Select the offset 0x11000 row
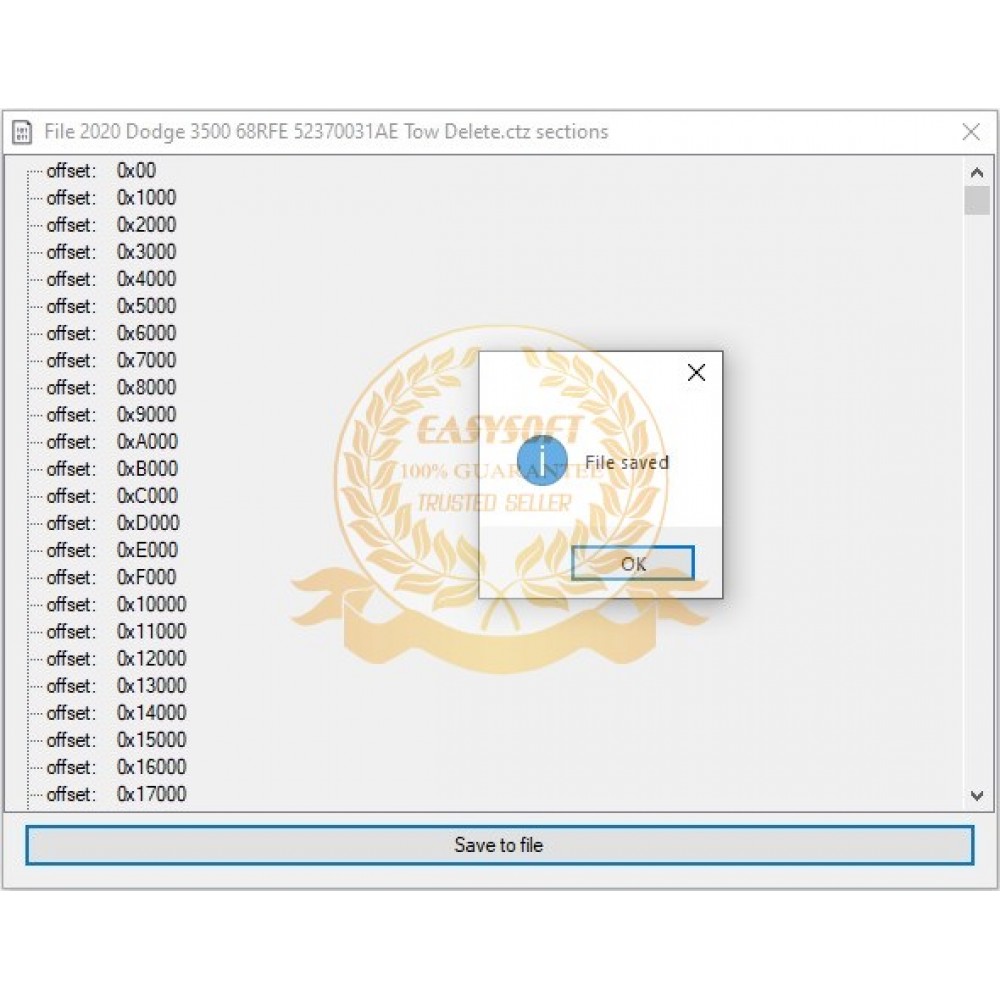 pos(117,631)
